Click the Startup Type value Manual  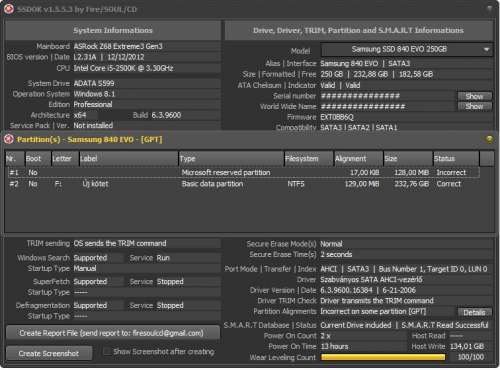[x=85, y=268]
